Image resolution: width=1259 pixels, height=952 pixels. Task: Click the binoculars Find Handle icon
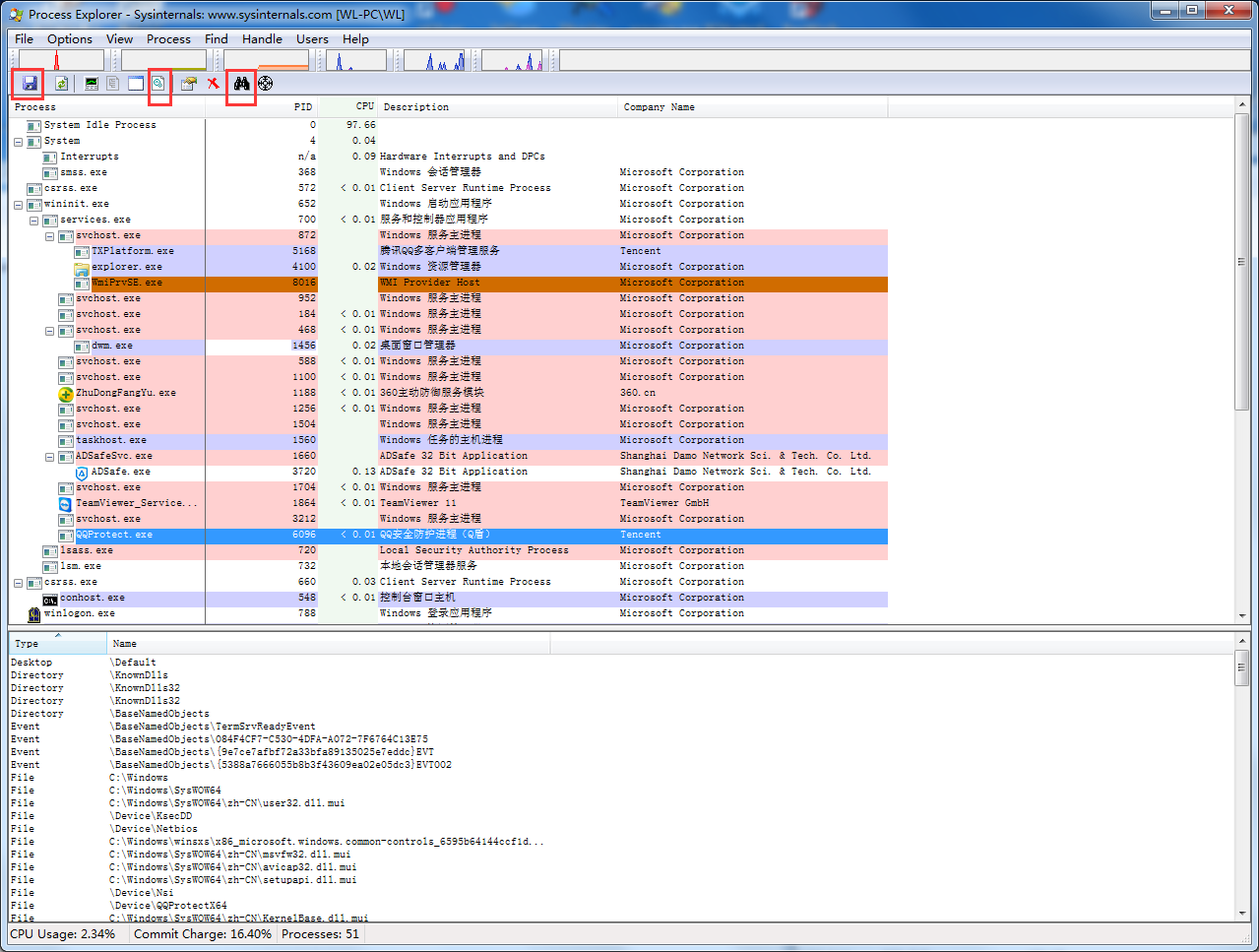pos(241,84)
